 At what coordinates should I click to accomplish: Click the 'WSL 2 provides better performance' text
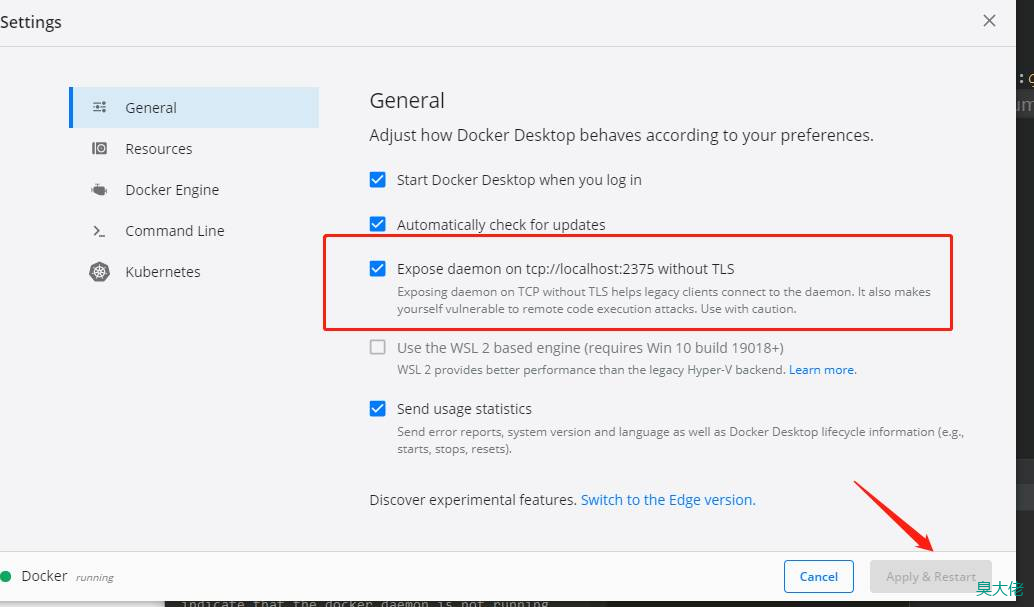click(x=591, y=369)
